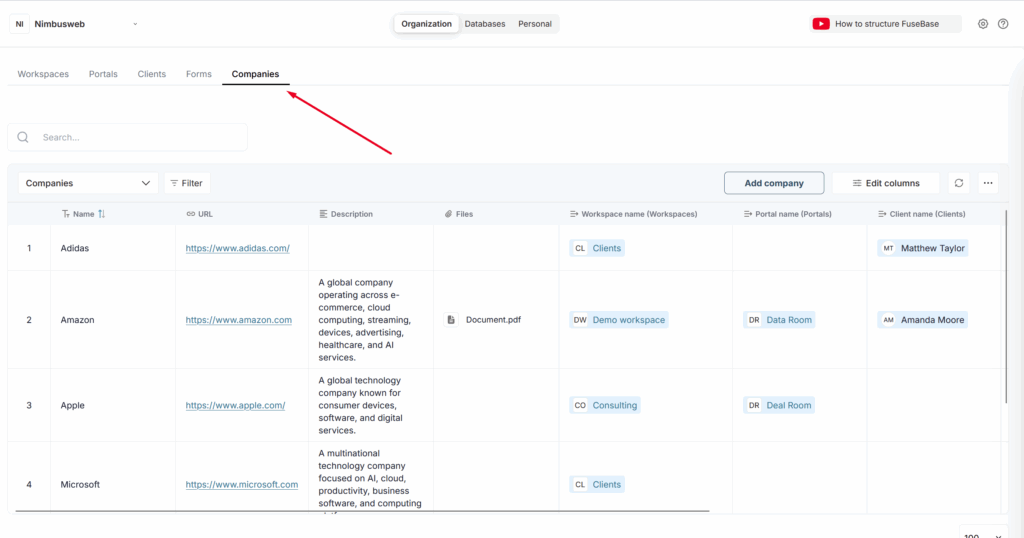The image size is (1024, 538).
Task: Select the Personal tab
Action: pyautogui.click(x=535, y=24)
